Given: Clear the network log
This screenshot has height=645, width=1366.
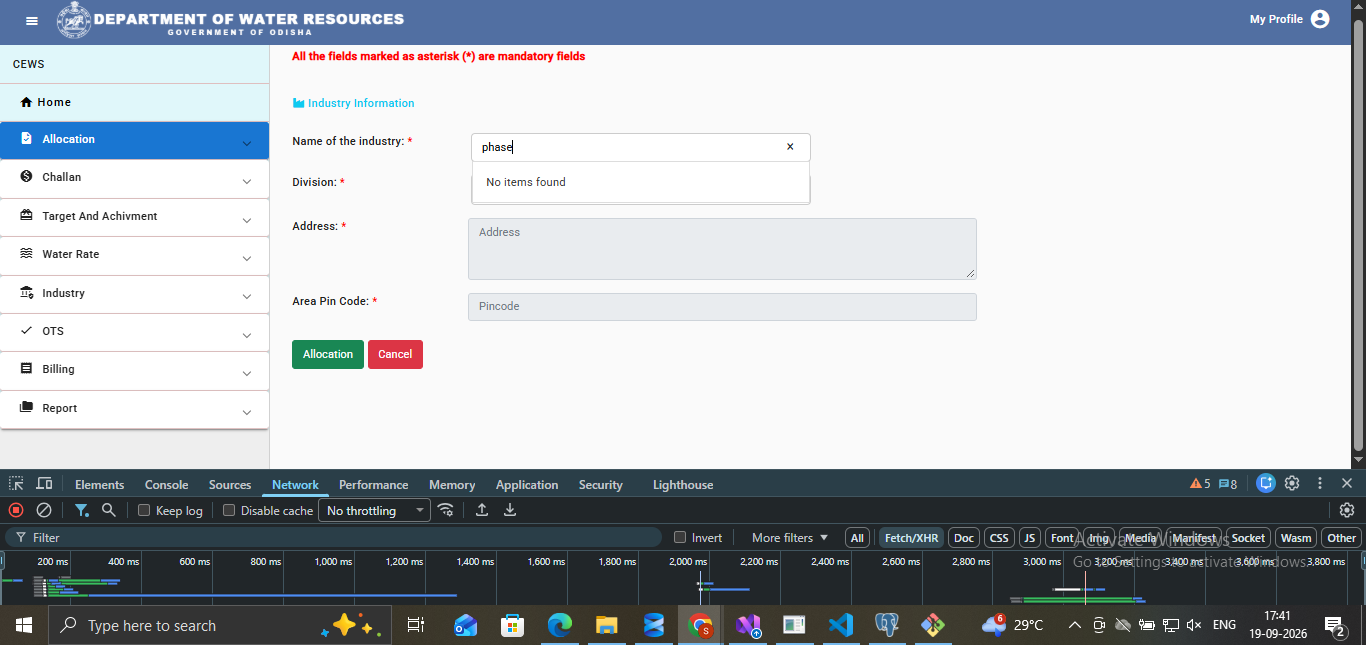Looking at the screenshot, I should click(44, 510).
